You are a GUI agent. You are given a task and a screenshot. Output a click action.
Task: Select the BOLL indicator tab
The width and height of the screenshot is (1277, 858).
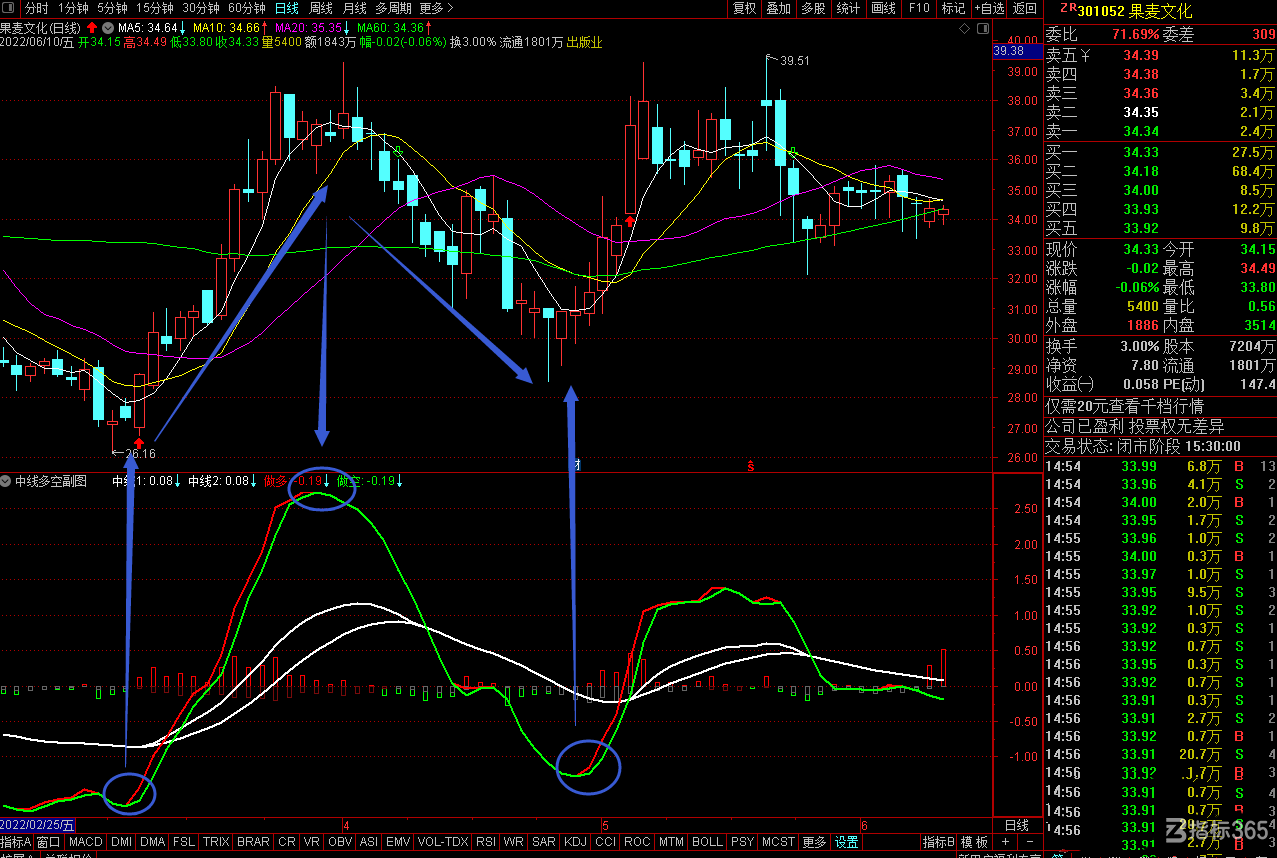[x=707, y=842]
